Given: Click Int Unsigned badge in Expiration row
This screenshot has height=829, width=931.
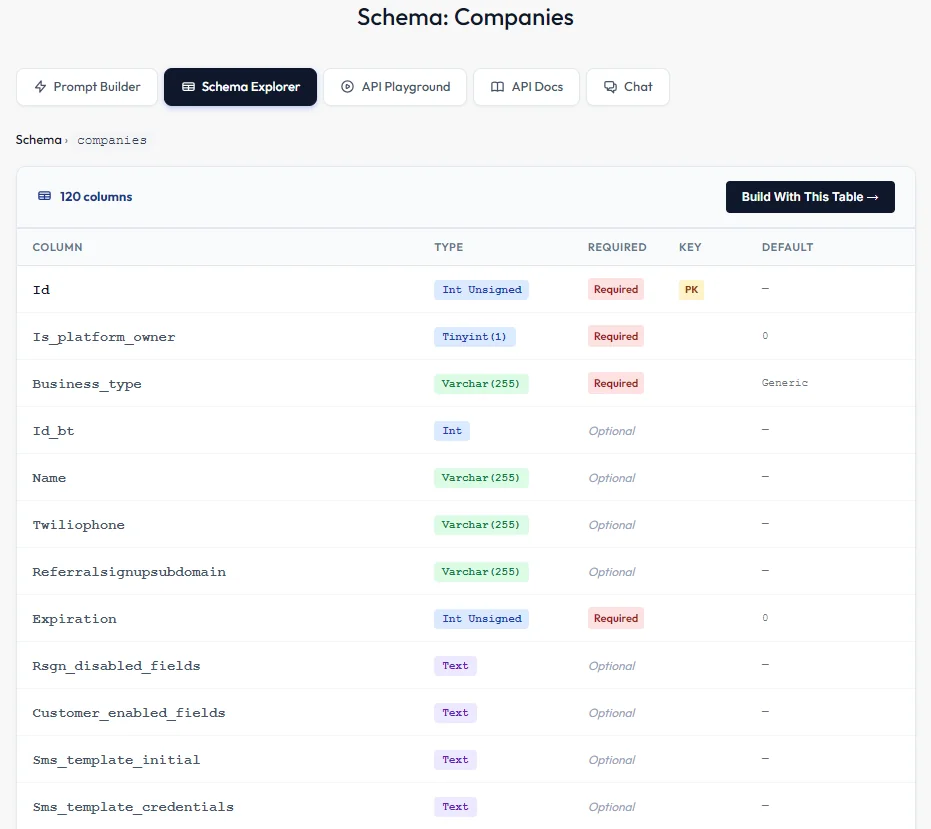Looking at the screenshot, I should [x=482, y=619].
